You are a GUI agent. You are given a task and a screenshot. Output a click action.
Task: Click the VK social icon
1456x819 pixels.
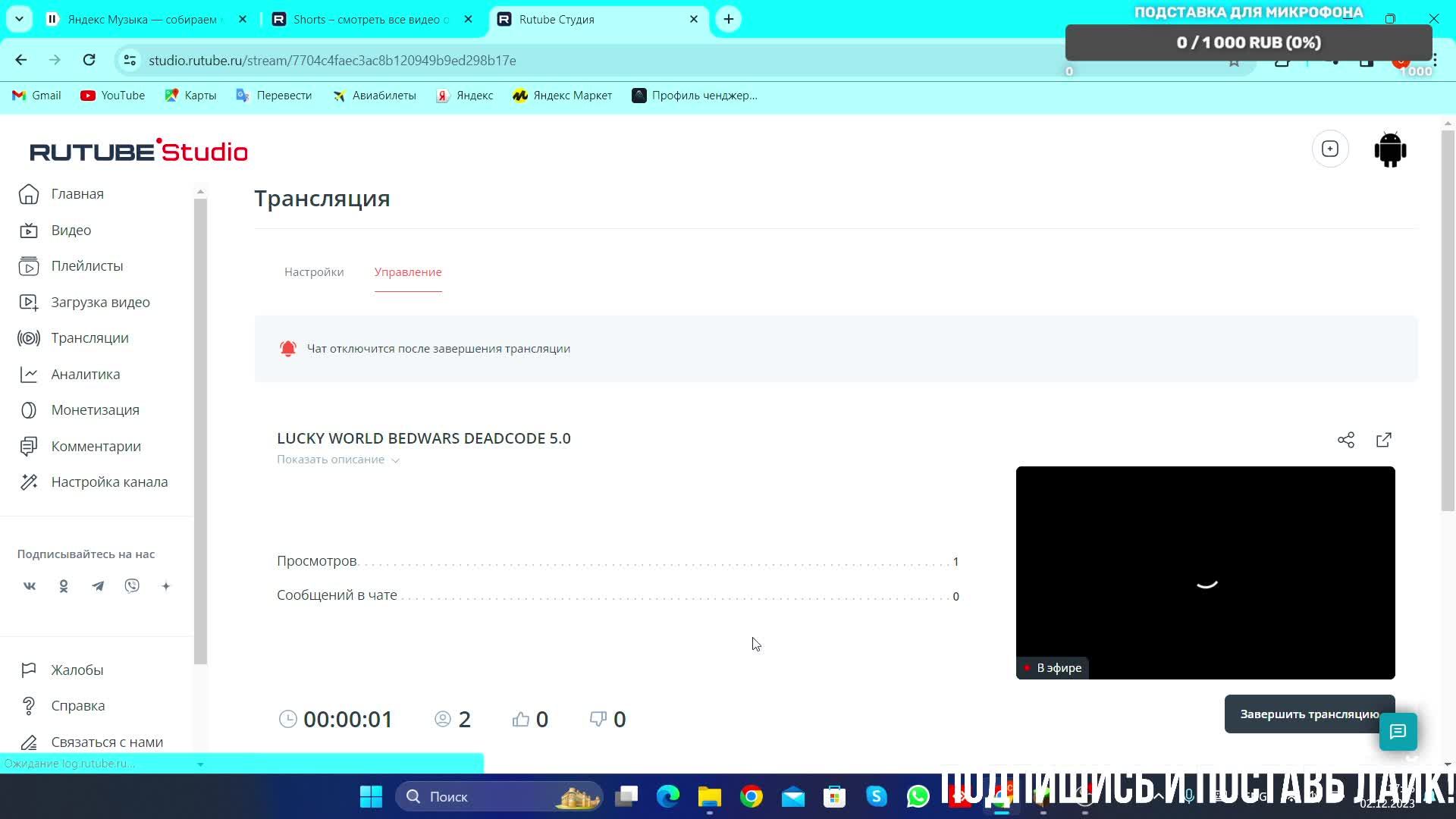[30, 586]
